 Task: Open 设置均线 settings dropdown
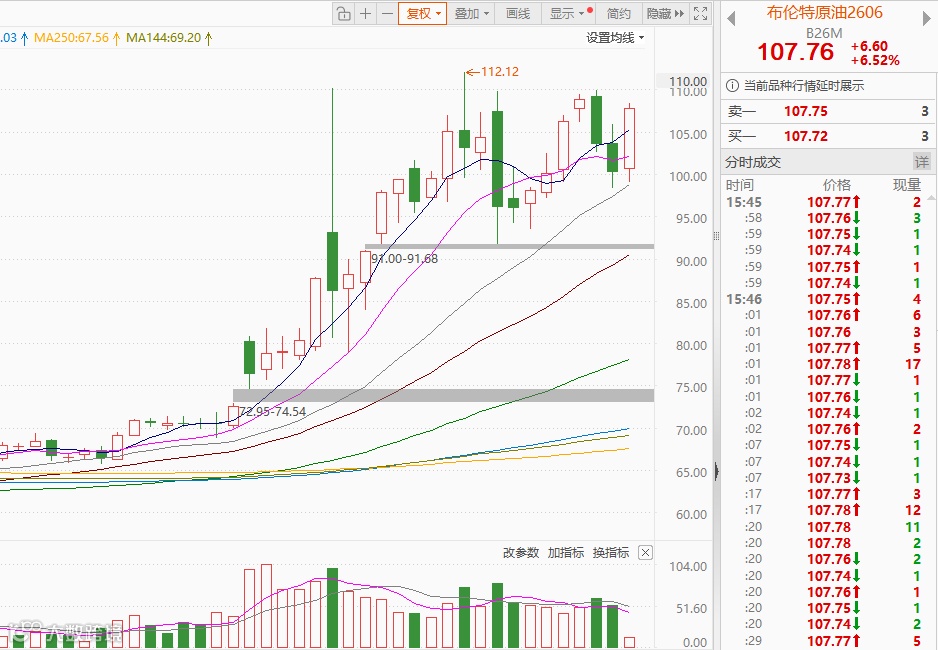click(x=615, y=38)
